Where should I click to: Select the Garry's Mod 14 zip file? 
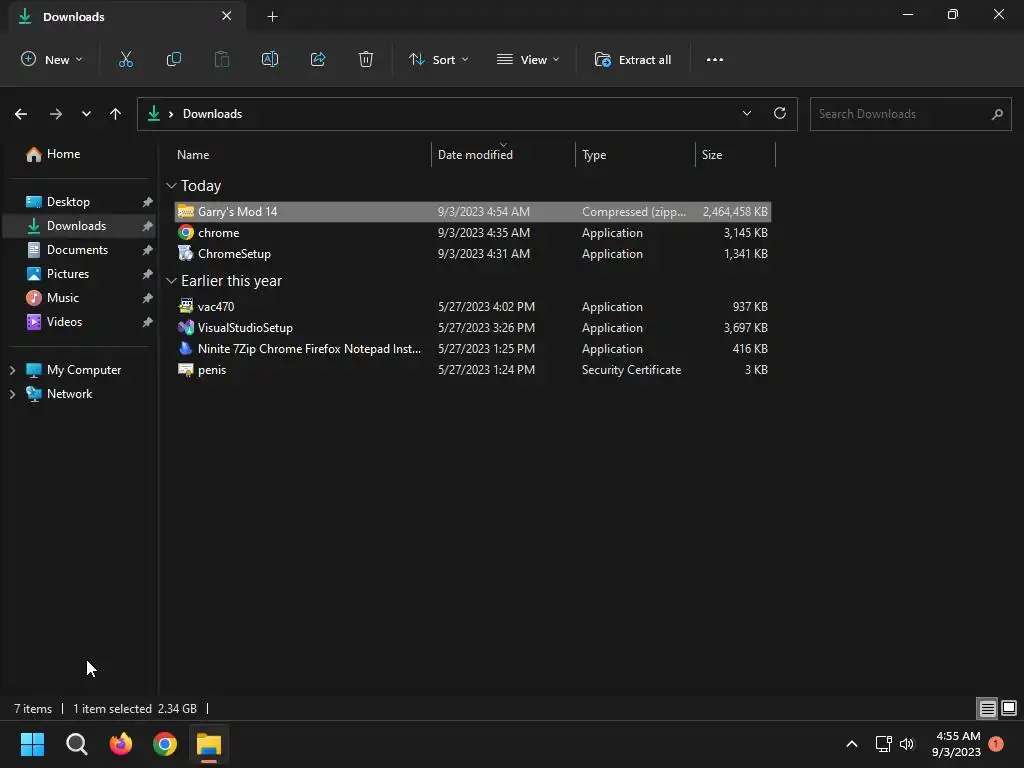pos(473,212)
